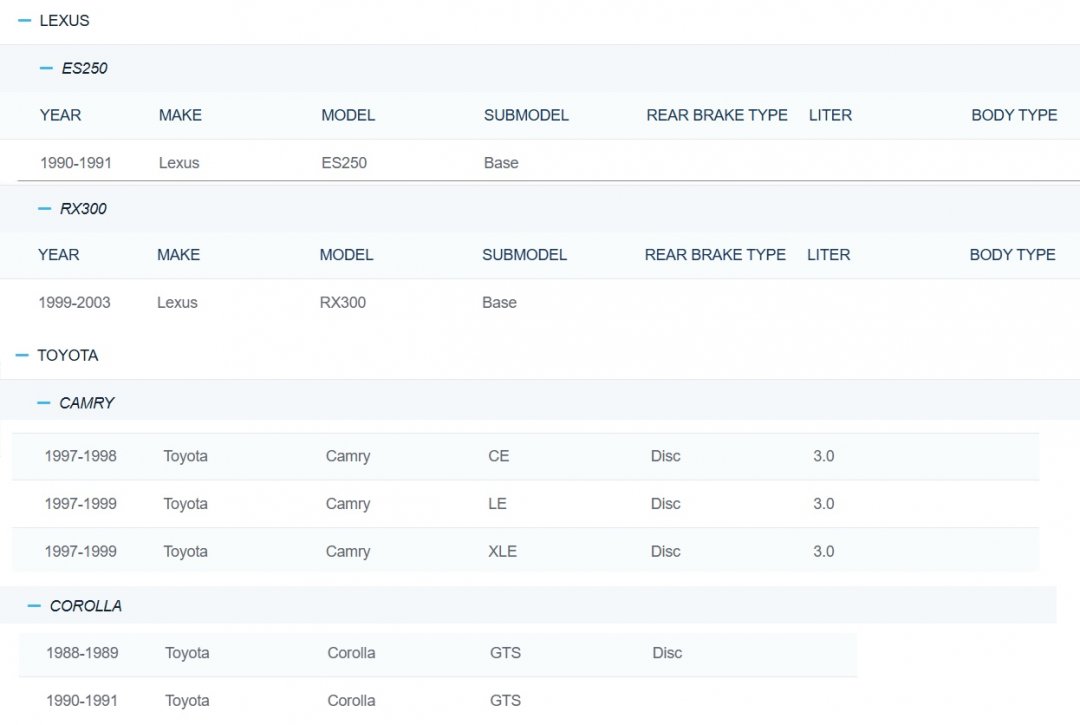Click the CAMRY section title
The image size is (1080, 725).
87,403
